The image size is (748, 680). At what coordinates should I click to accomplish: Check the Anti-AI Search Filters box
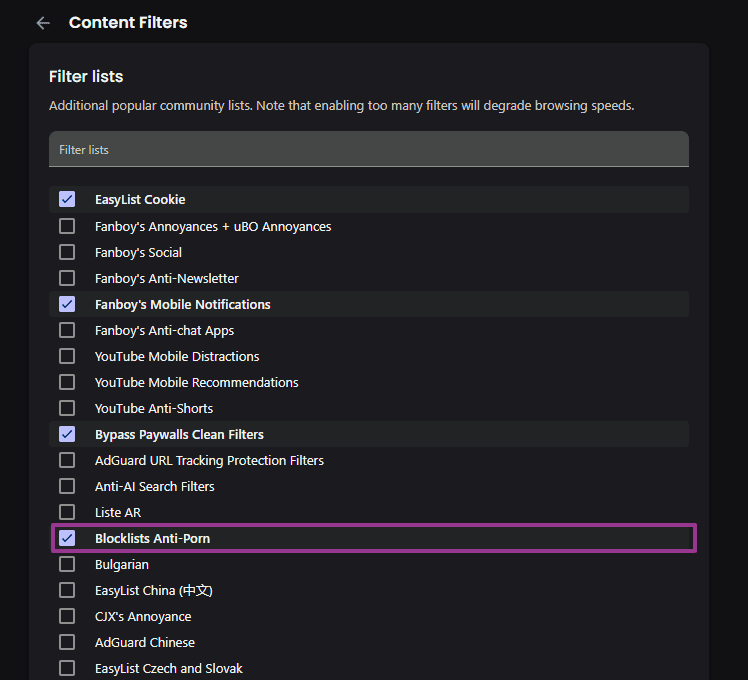coord(67,486)
